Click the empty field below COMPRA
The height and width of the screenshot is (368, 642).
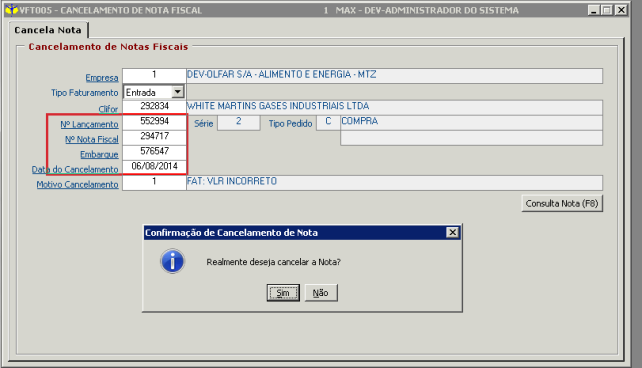point(471,138)
